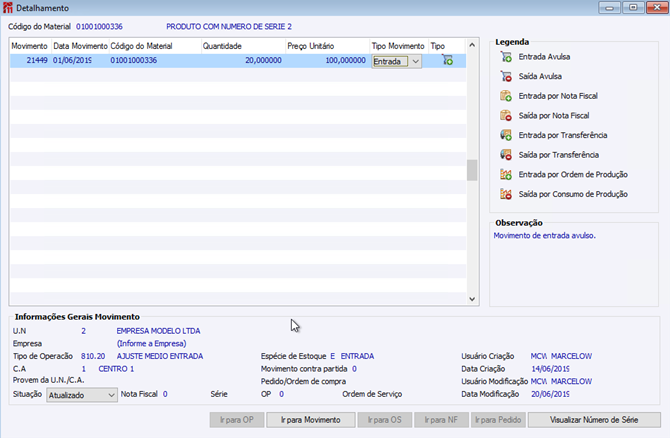Click the Usuário Modificação MARCELOW value
The height and width of the screenshot is (438, 670).
(x=571, y=382)
